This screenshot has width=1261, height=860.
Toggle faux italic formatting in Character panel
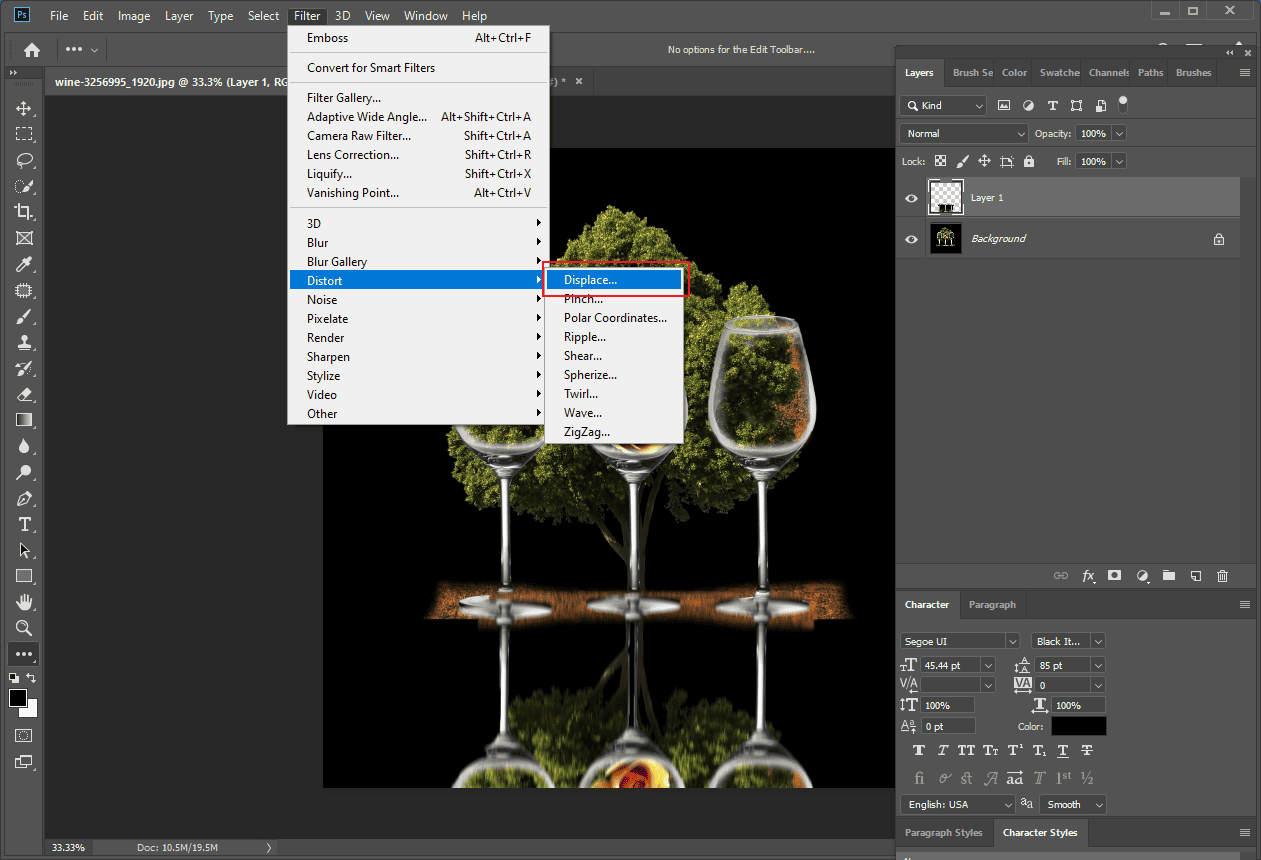[x=942, y=749]
